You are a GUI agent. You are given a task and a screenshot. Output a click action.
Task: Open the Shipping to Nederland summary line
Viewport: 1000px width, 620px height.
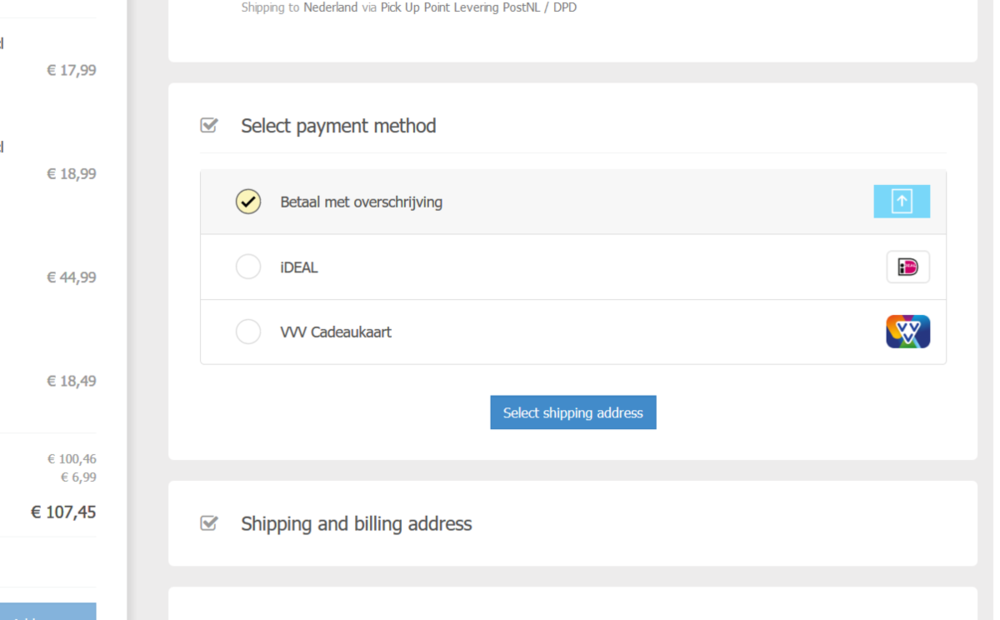click(408, 8)
